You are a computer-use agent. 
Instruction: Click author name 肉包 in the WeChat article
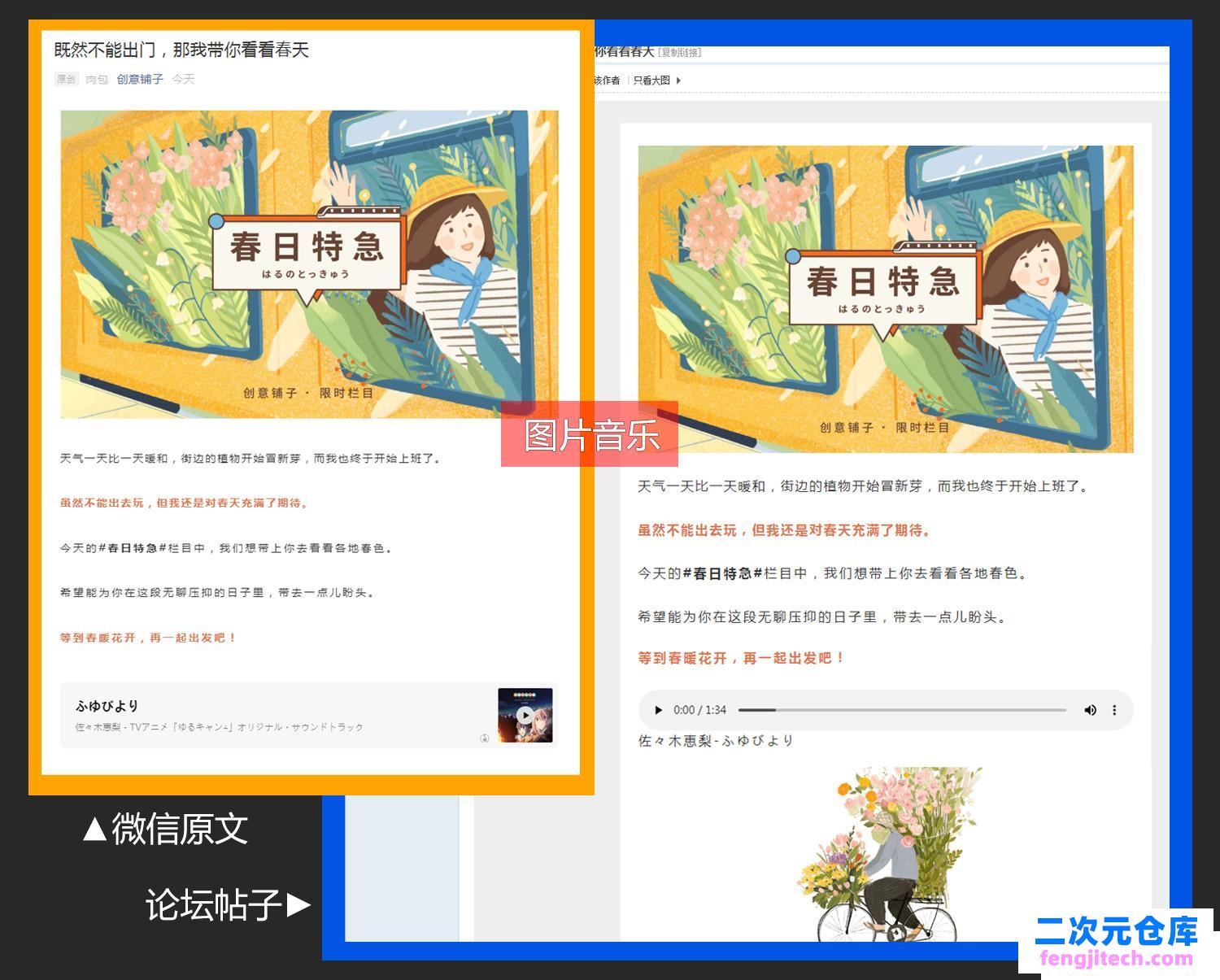97,79
